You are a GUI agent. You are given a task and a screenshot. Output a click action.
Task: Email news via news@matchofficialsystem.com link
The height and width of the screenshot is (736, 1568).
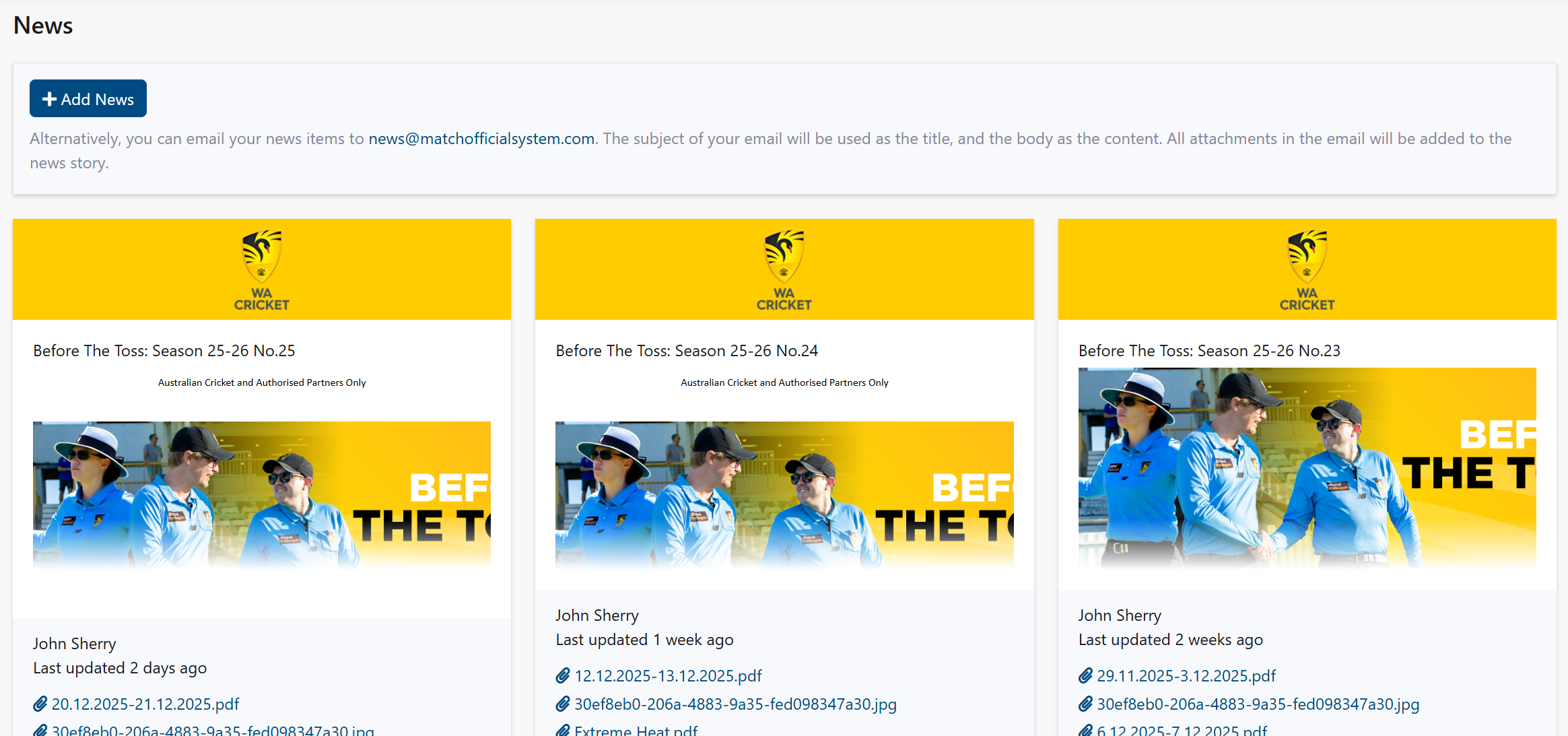pos(481,139)
